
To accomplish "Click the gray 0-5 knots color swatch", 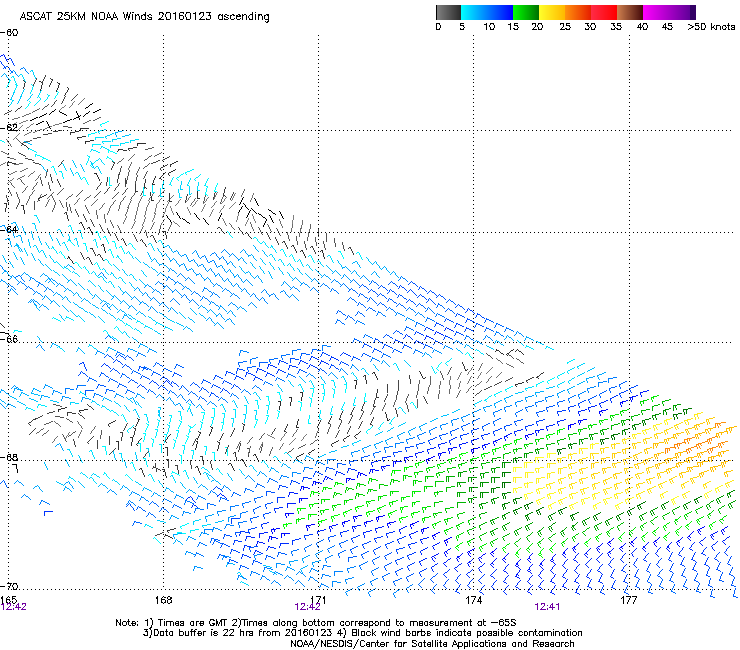I will [x=448, y=12].
